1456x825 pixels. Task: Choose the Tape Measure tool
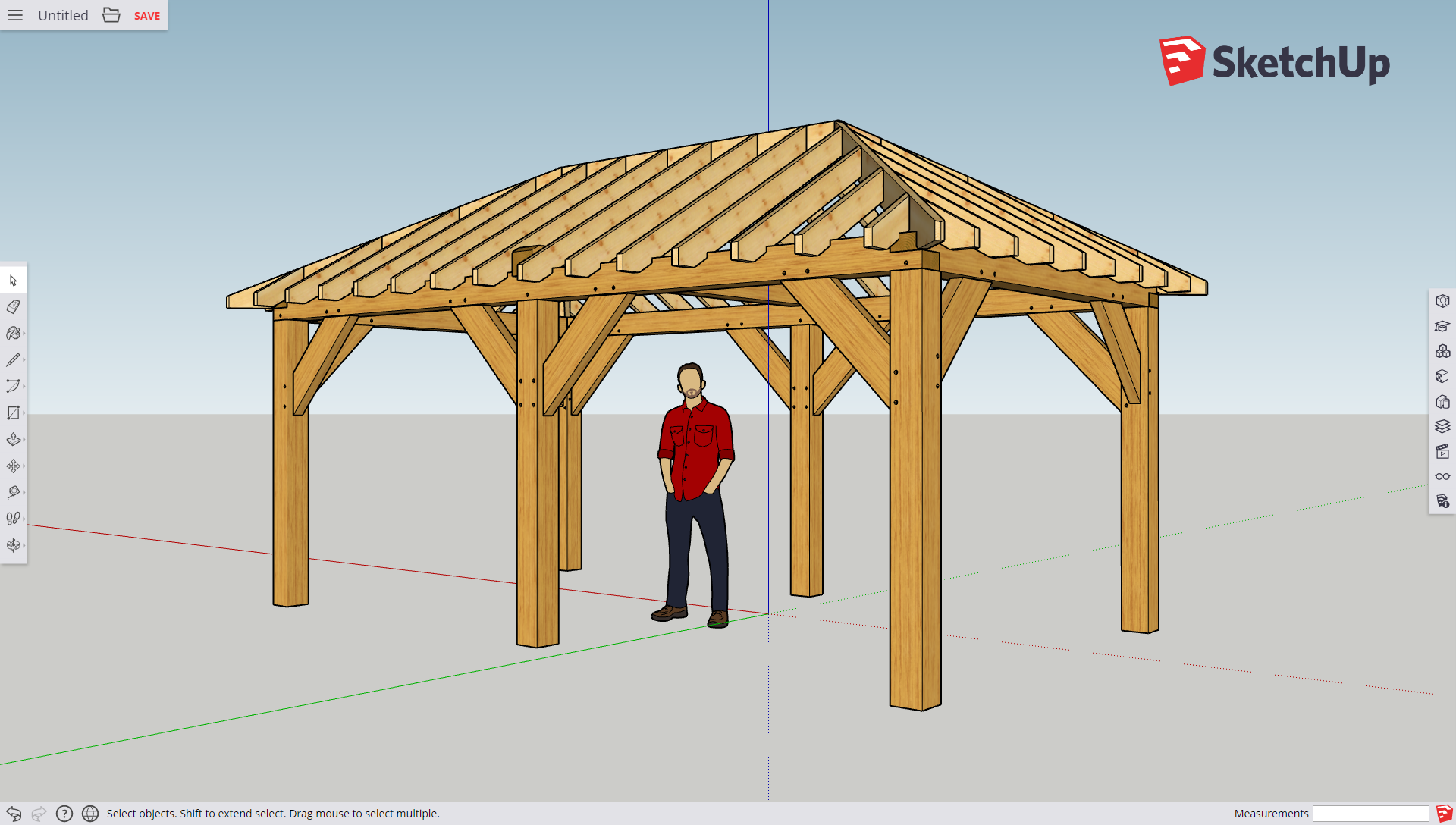(13, 492)
